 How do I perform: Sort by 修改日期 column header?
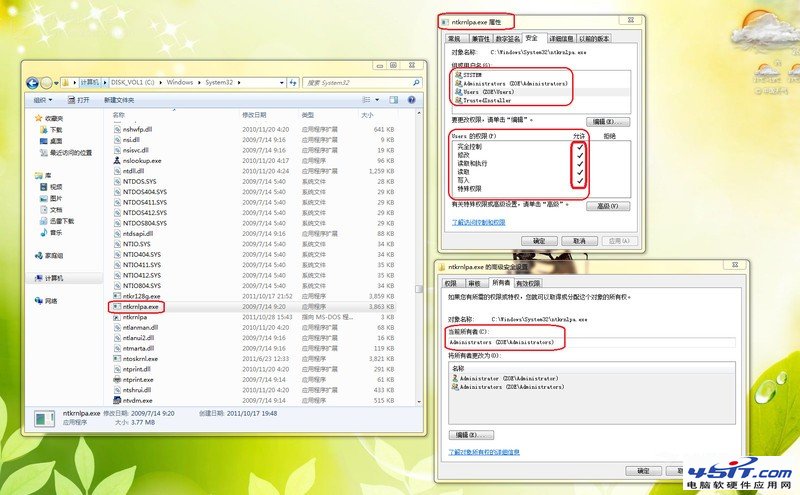point(254,115)
